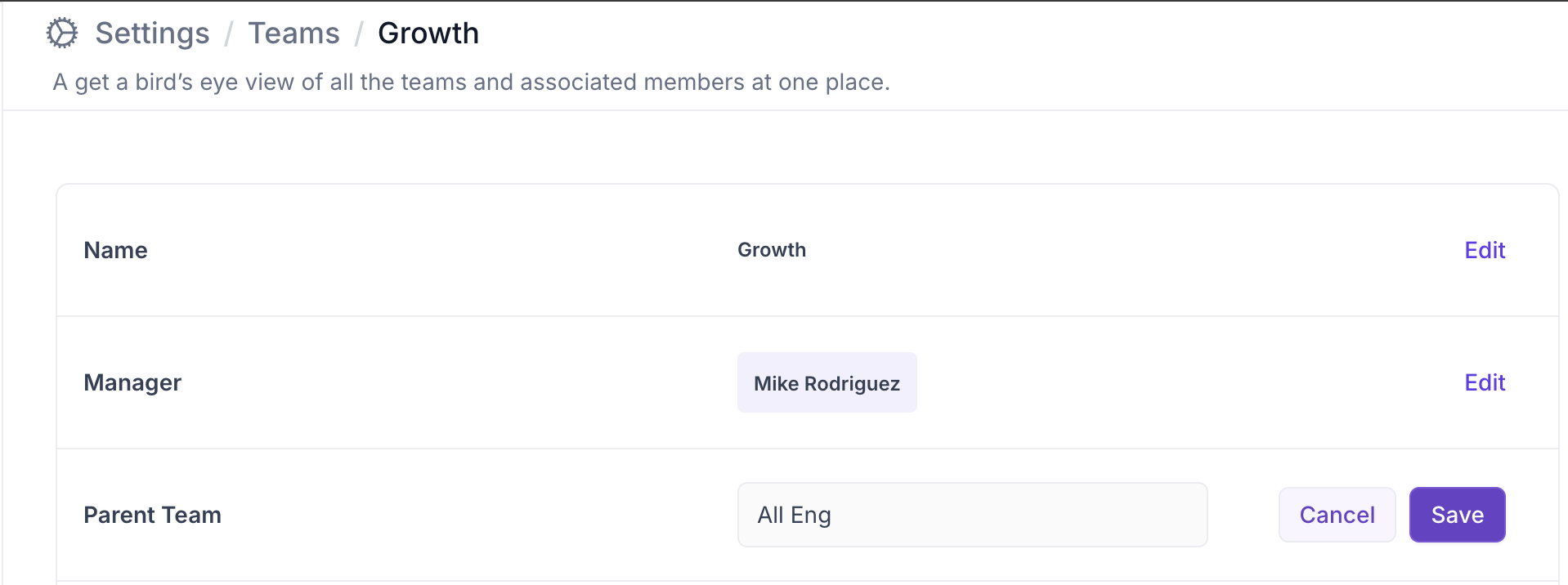Click the Name row label

point(115,250)
